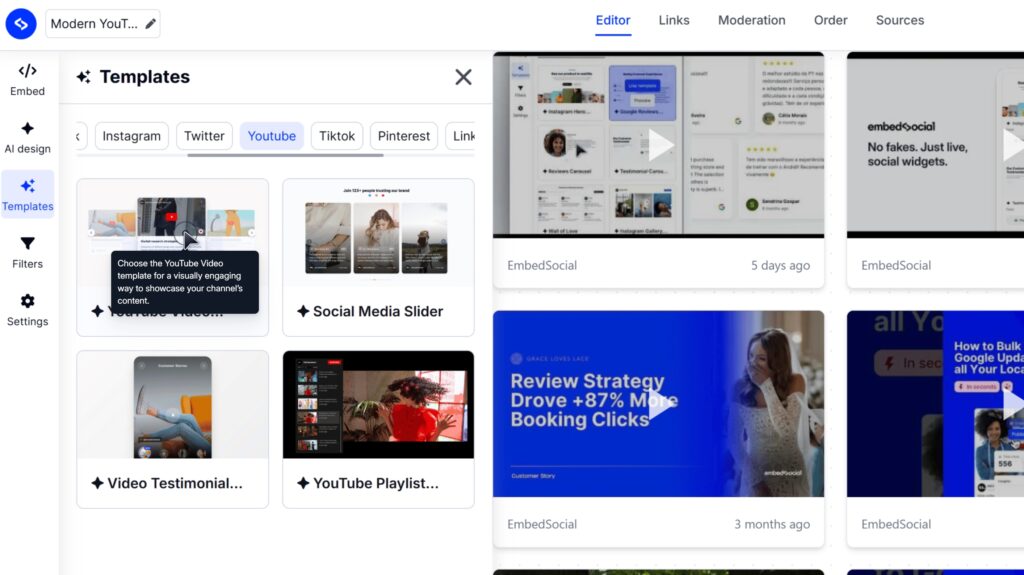Select the Youtube template filter

coord(272,136)
